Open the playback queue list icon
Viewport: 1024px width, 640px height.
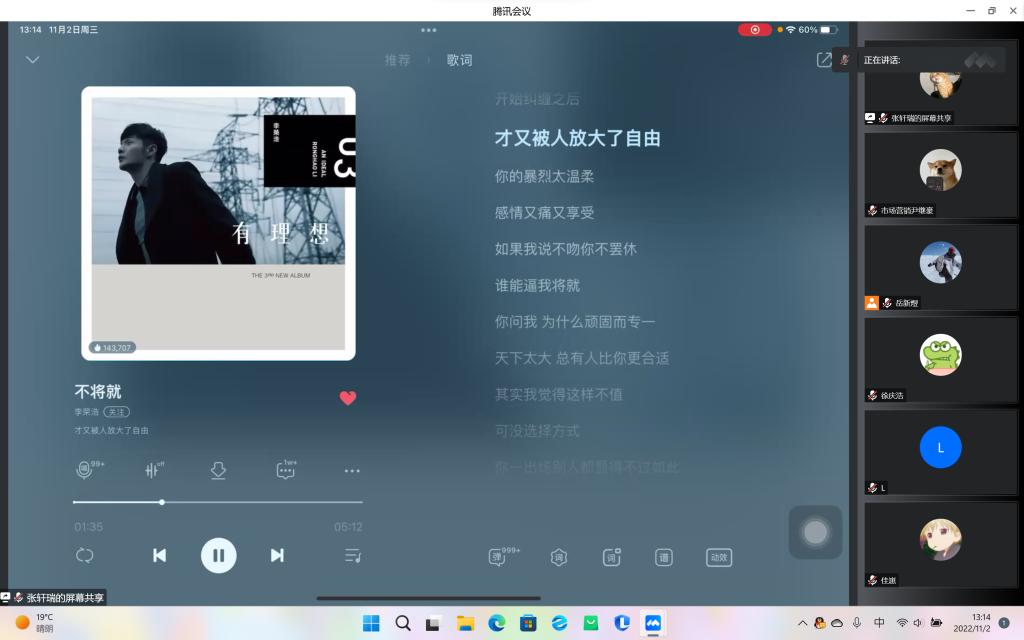pyautogui.click(x=353, y=556)
